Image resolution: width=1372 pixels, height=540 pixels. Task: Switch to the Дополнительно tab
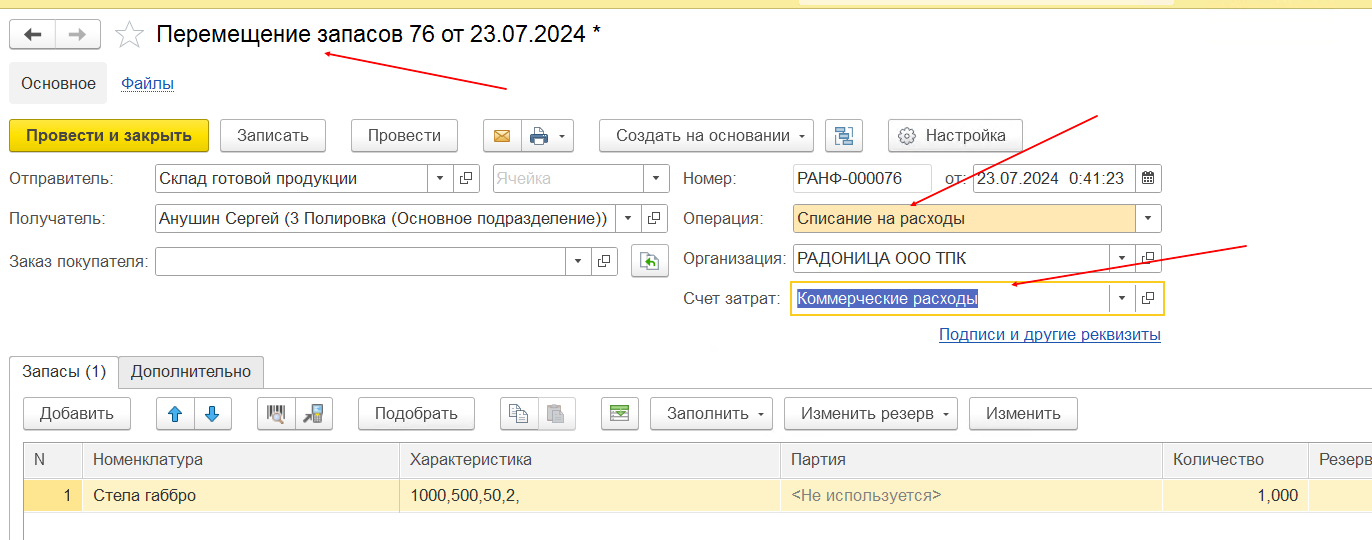(191, 372)
